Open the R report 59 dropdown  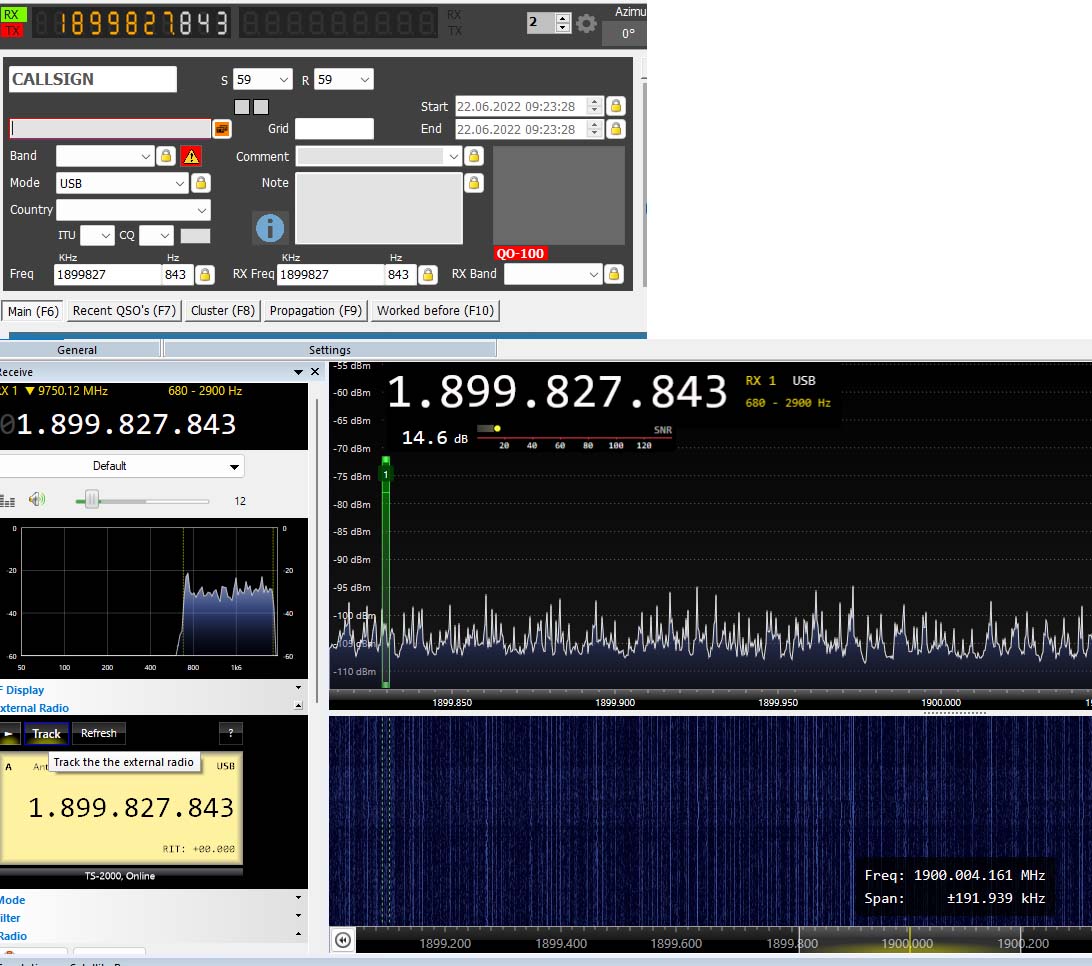(x=364, y=80)
